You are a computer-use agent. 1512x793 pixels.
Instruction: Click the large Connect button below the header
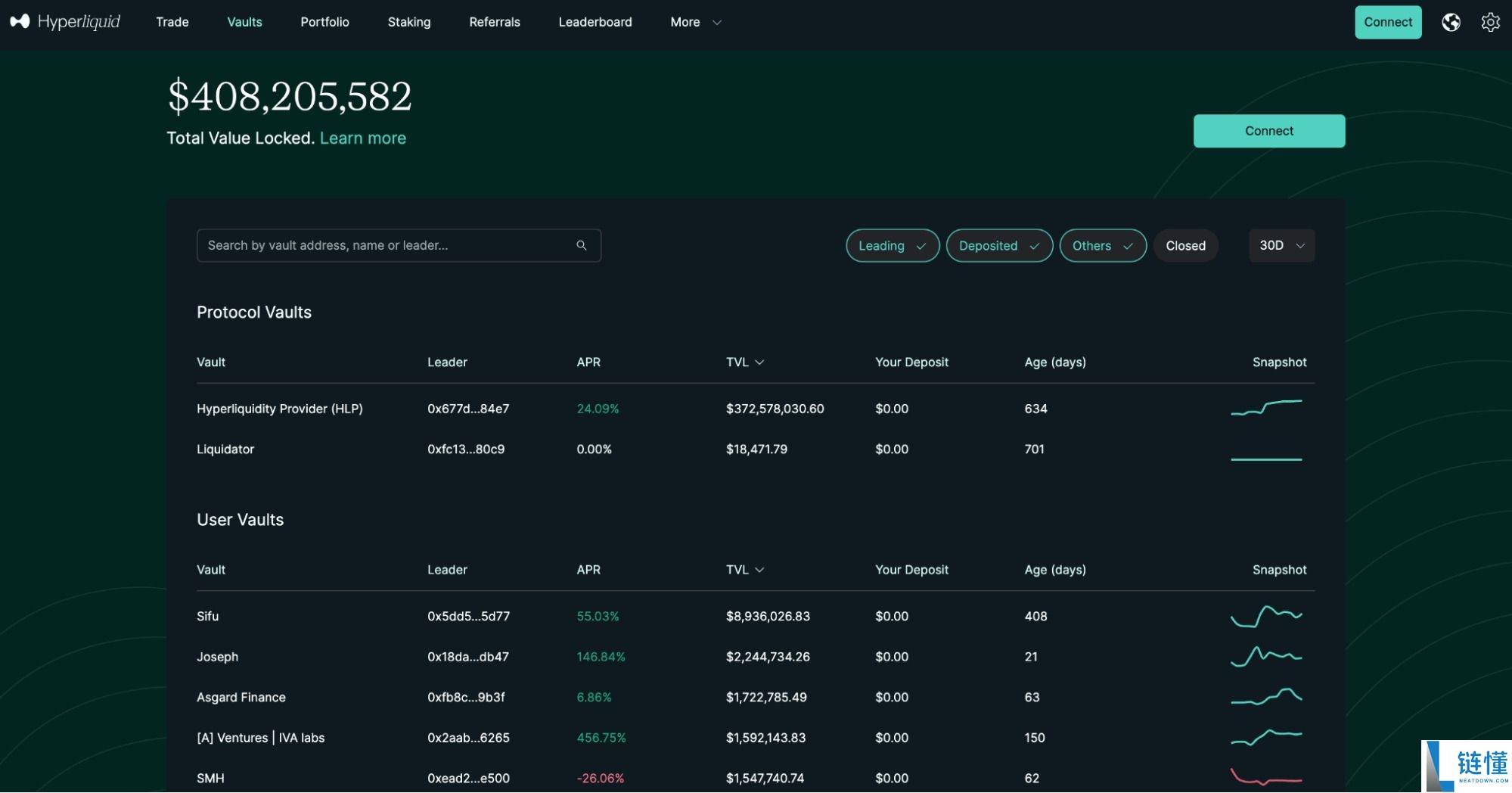point(1269,131)
